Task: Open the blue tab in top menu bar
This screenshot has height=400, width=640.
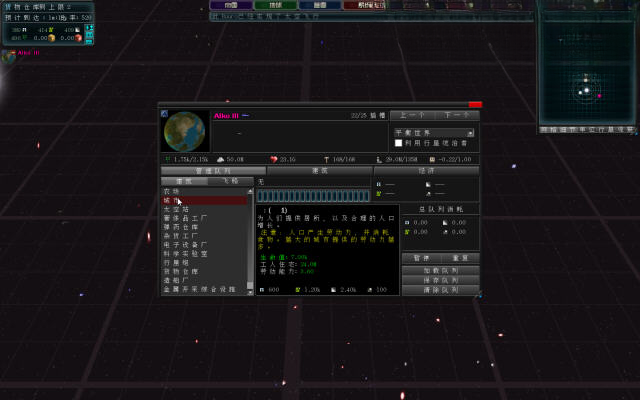Action: (x=320, y=5)
